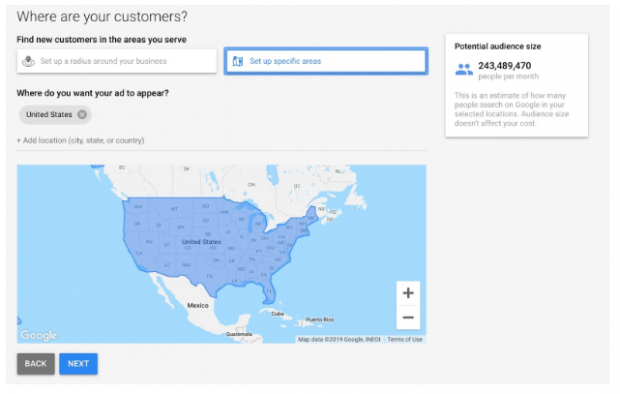Click the map data attribution text

pyautogui.click(x=339, y=339)
